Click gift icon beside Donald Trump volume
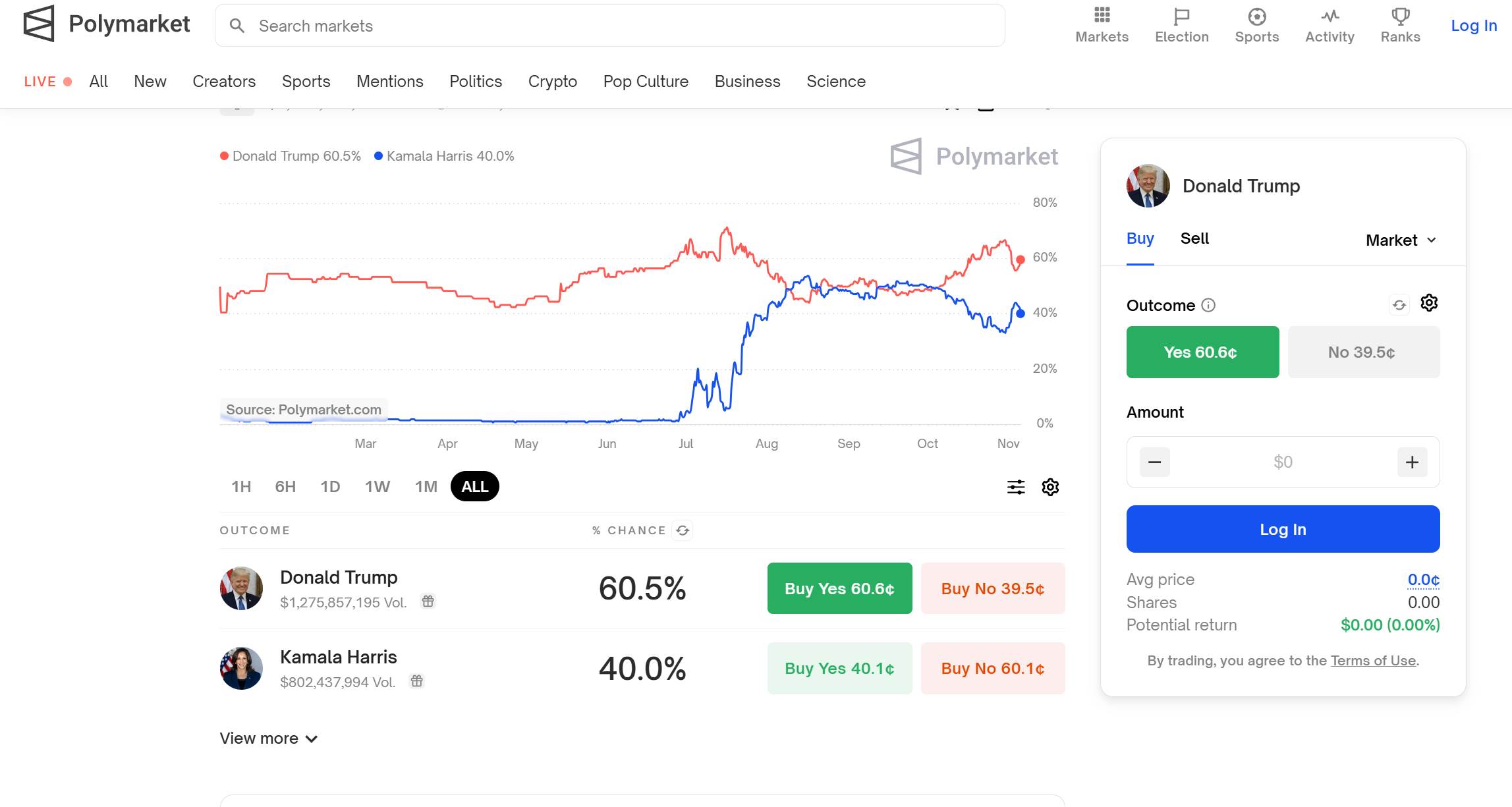 [428, 601]
